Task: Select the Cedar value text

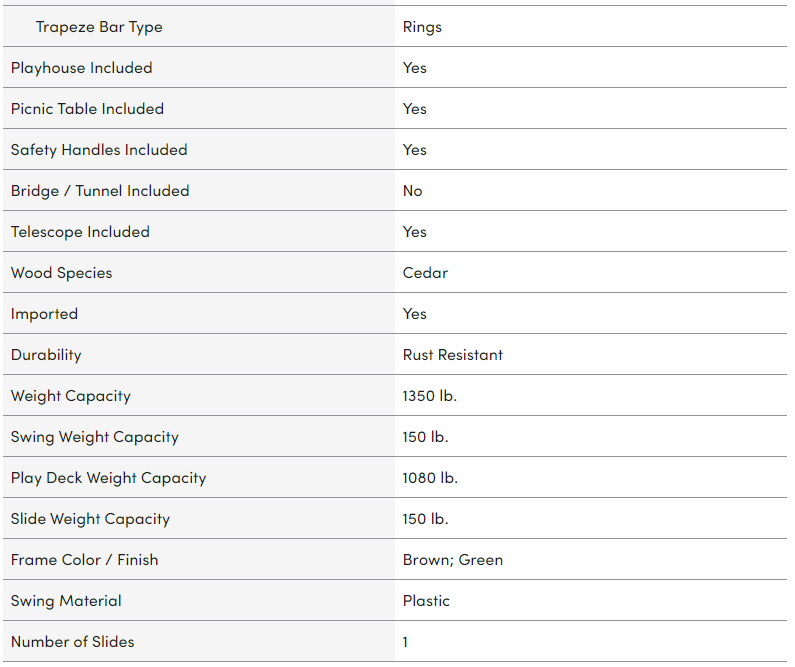Action: (425, 273)
